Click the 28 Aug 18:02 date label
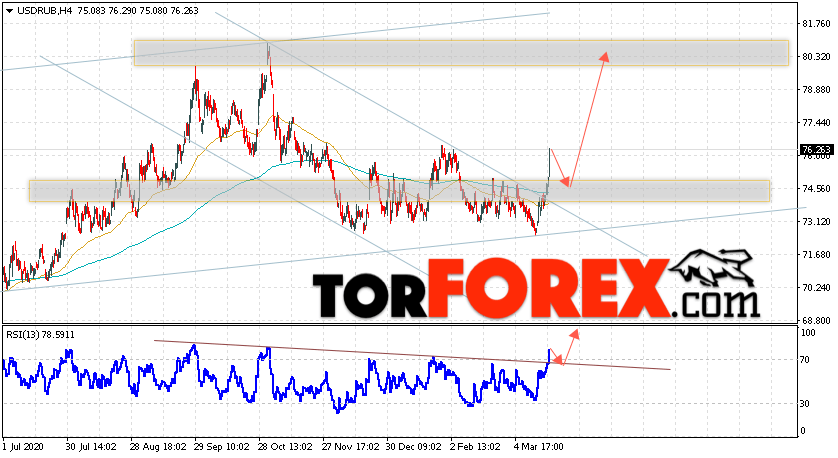The image size is (838, 458). pos(157,446)
